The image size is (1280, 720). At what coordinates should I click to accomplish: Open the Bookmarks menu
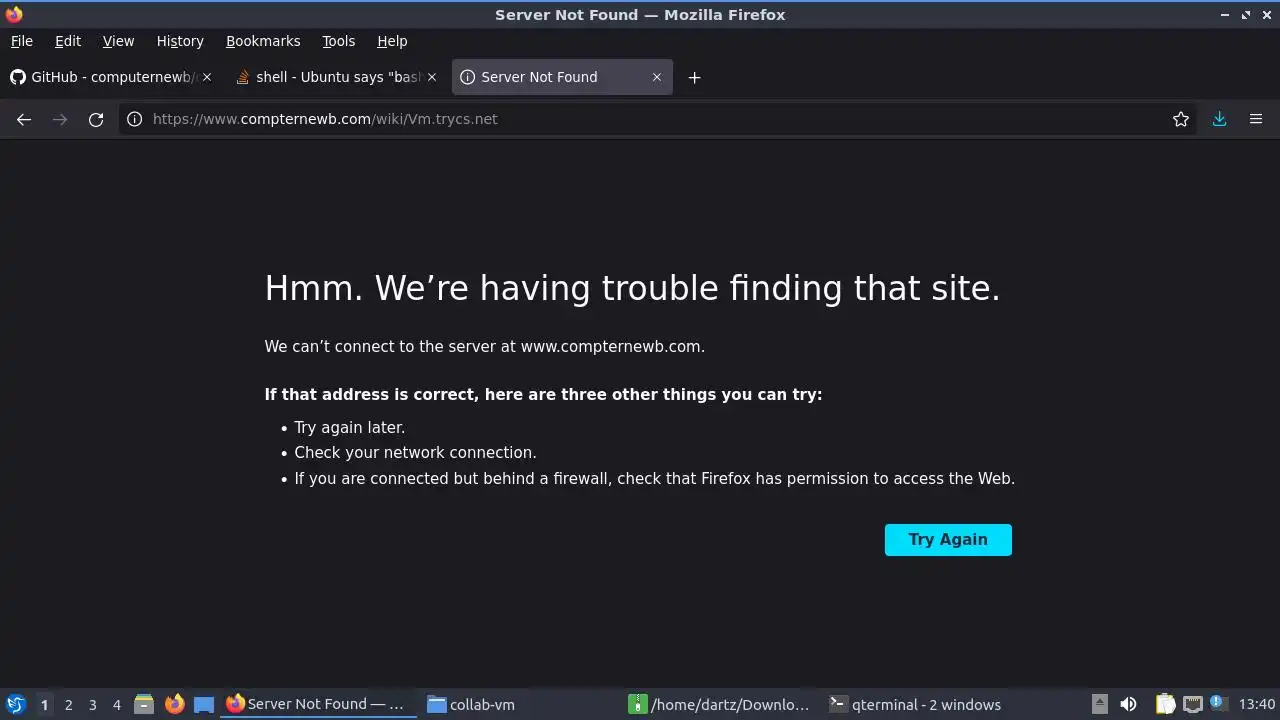[x=263, y=41]
